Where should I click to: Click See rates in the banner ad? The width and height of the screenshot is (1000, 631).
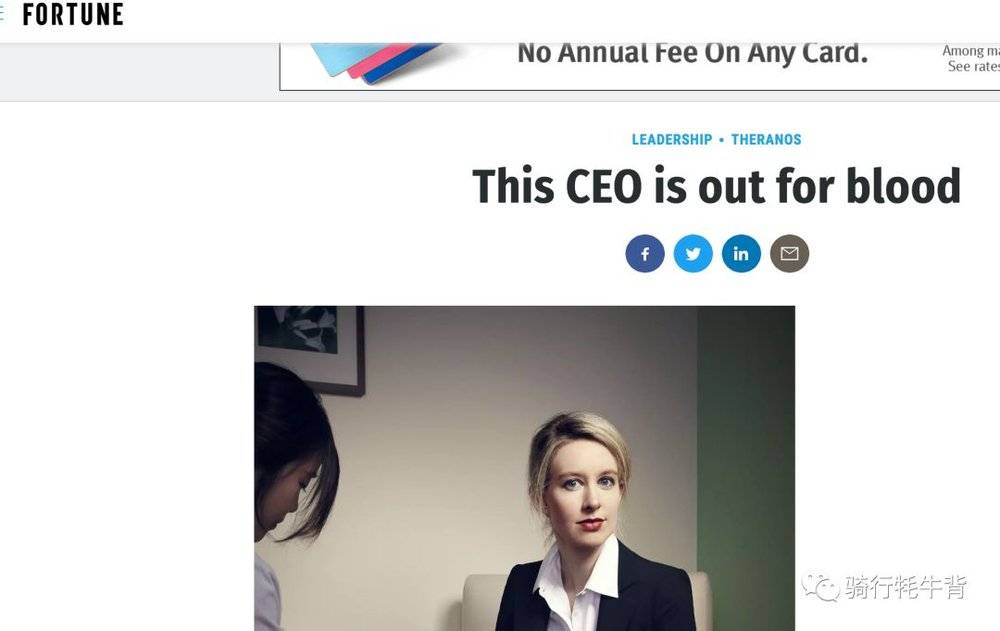coord(973,66)
